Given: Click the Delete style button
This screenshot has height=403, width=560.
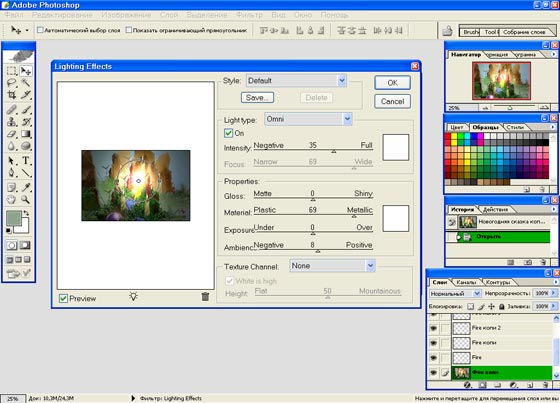Looking at the screenshot, I should click(x=316, y=98).
